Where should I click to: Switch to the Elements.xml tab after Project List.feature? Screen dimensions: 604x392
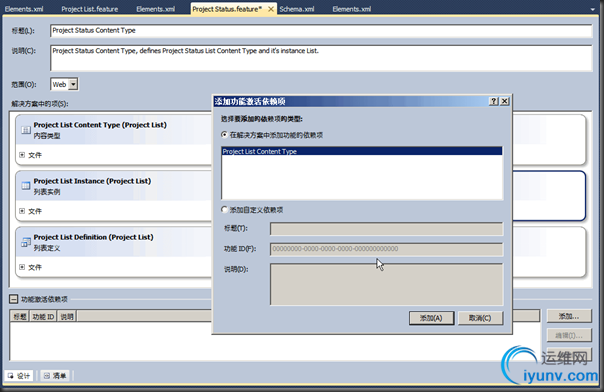156,9
